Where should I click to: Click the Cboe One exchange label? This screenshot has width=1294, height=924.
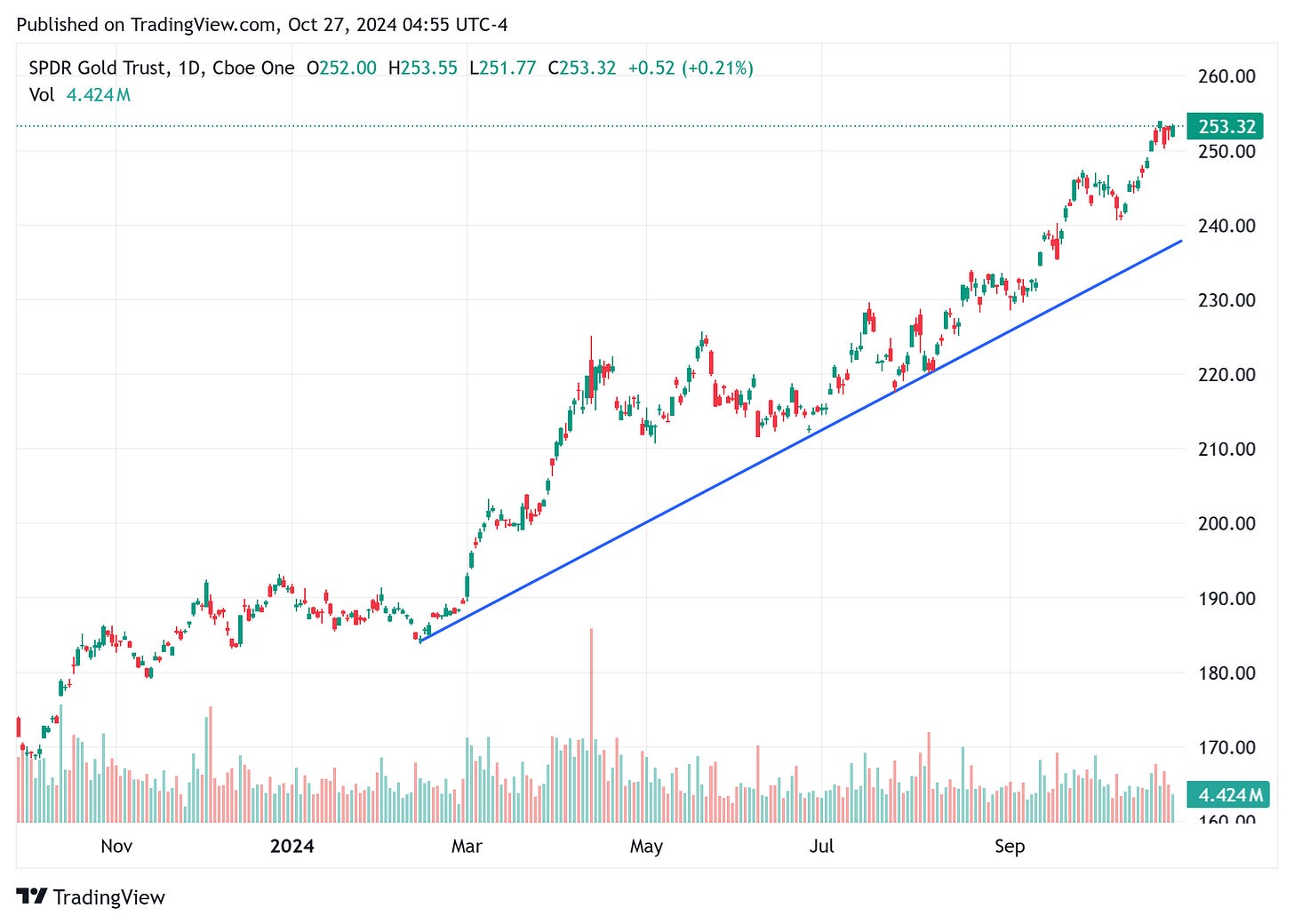coord(253,68)
